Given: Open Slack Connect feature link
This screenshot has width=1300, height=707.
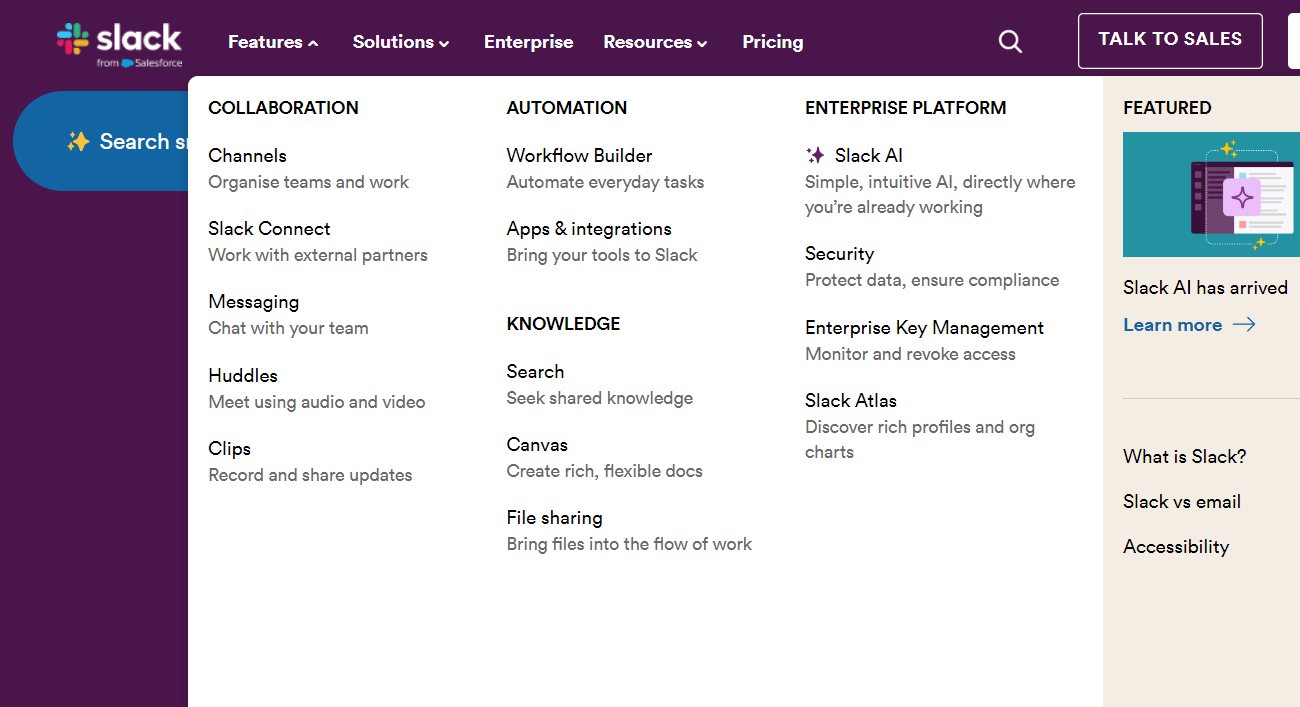Looking at the screenshot, I should pos(269,228).
